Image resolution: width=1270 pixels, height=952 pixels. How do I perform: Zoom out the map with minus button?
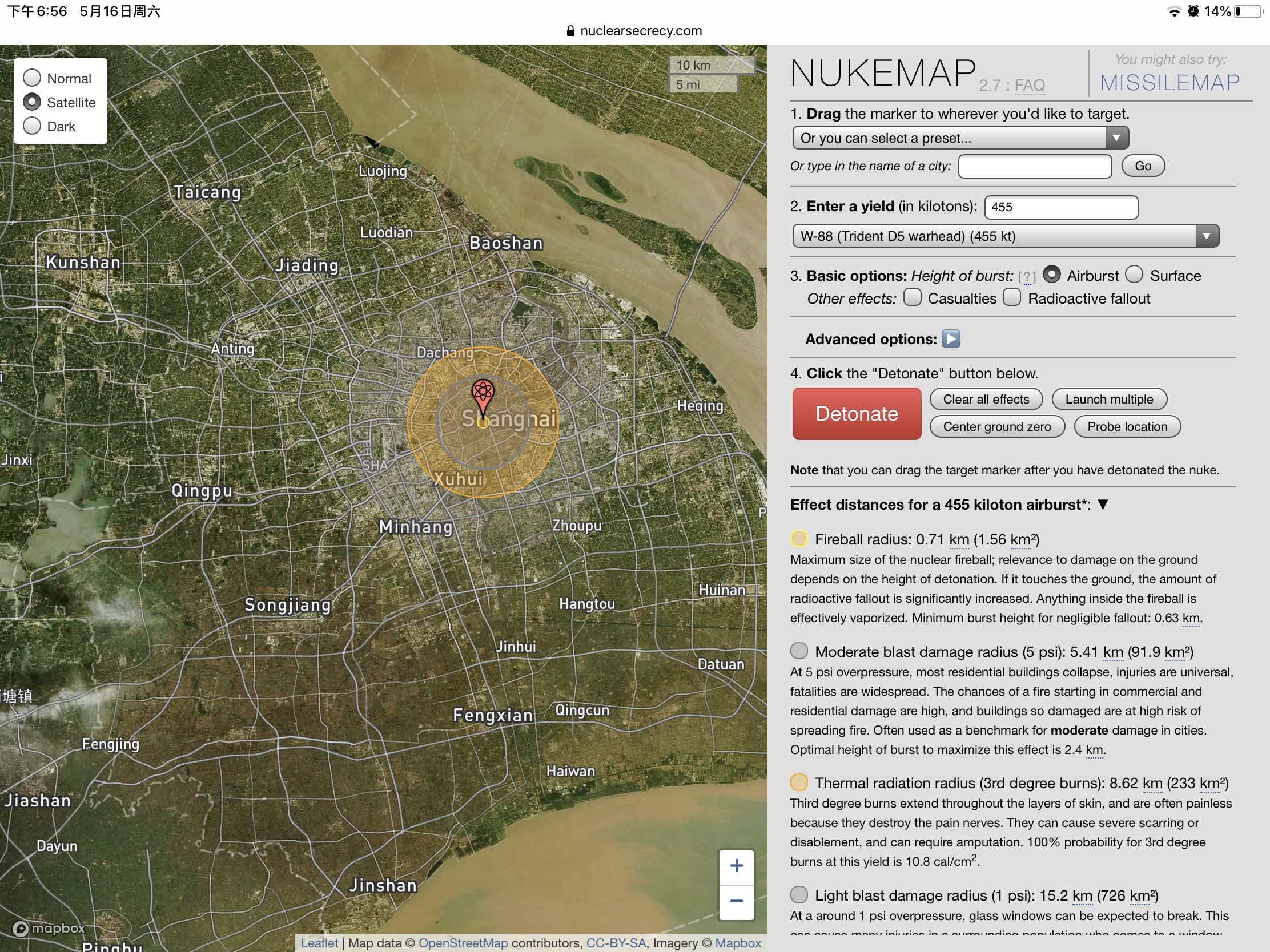coord(736,901)
